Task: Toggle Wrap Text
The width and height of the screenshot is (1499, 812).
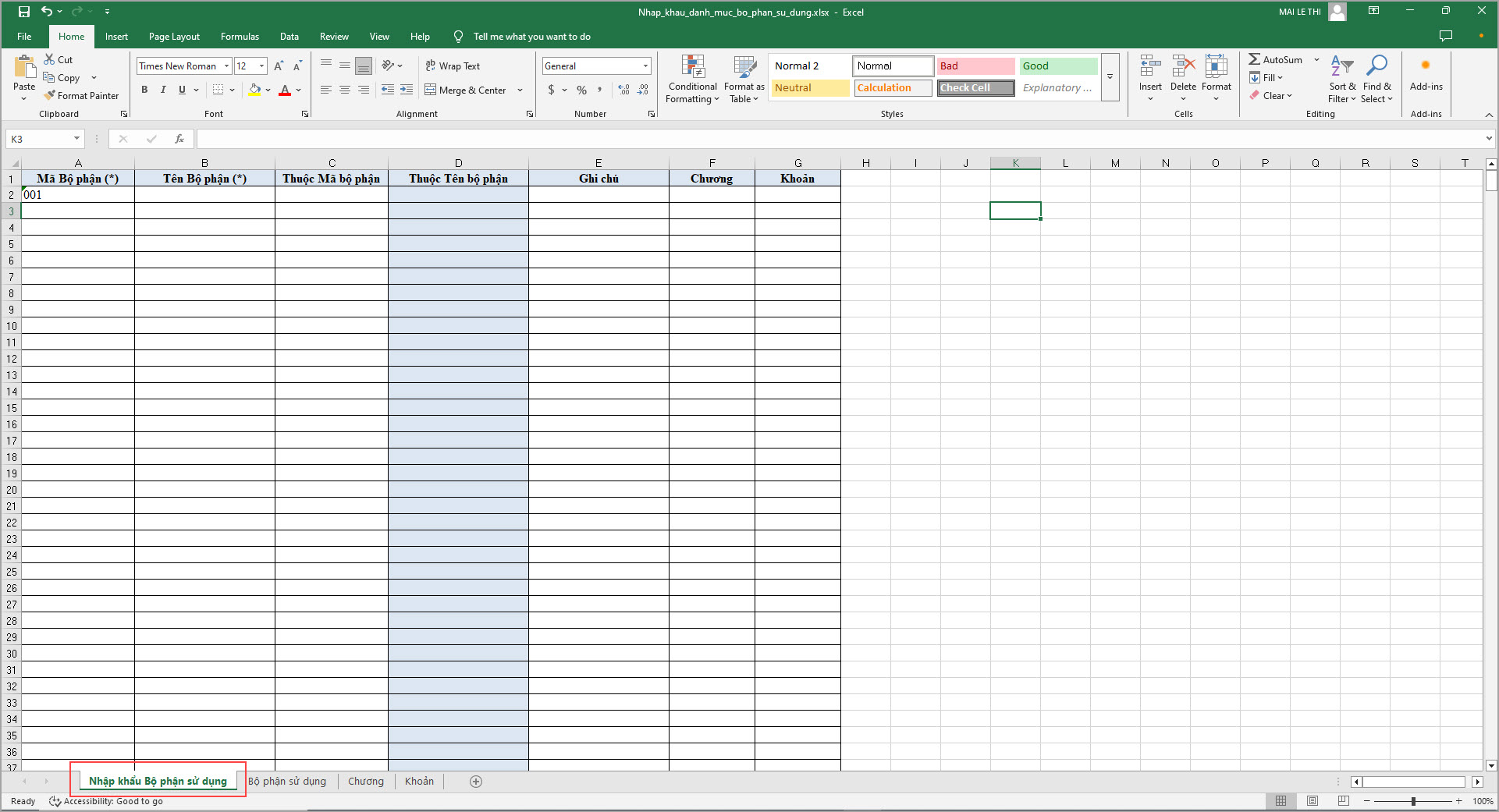Action: (x=453, y=66)
